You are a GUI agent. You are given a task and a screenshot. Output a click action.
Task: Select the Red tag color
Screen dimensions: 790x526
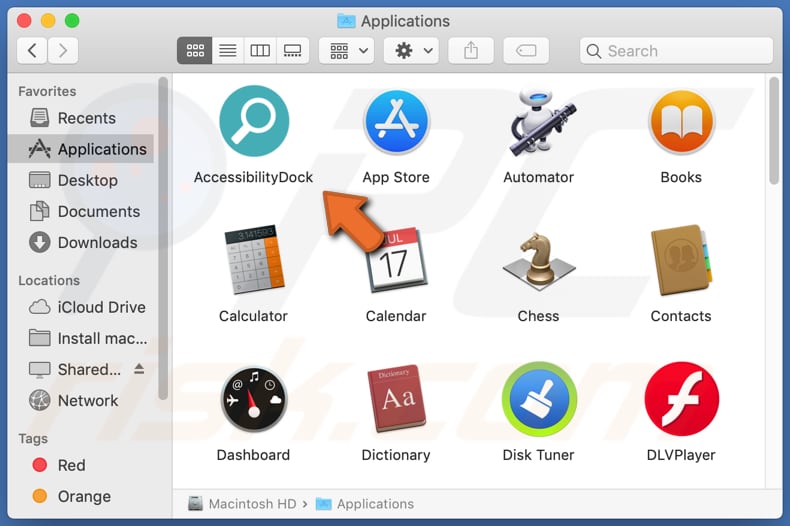point(71,465)
